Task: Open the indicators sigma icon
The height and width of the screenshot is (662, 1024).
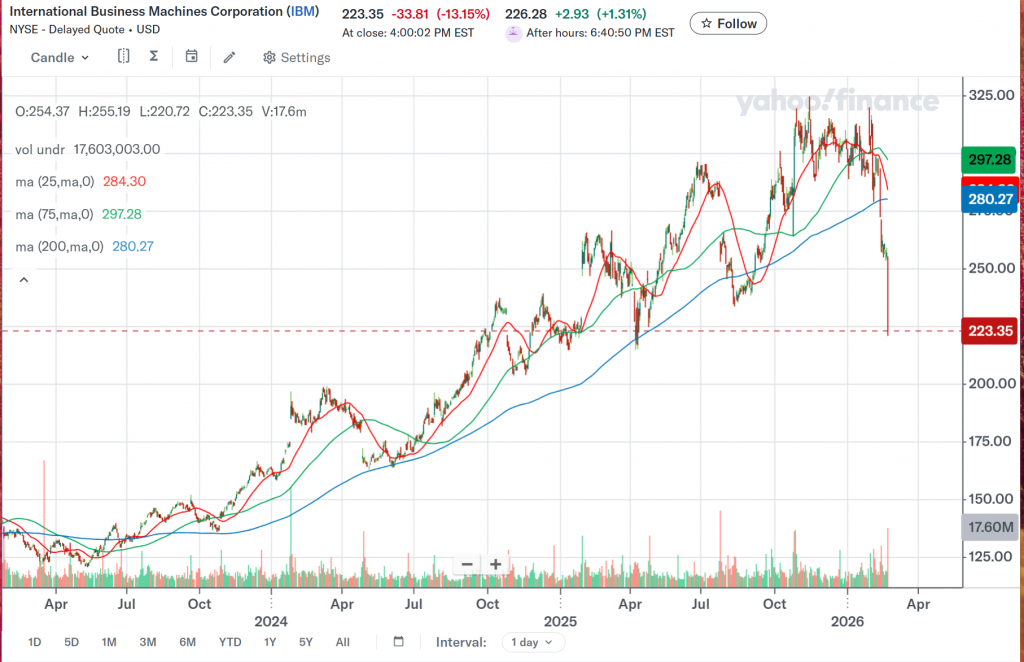Action: coord(153,57)
